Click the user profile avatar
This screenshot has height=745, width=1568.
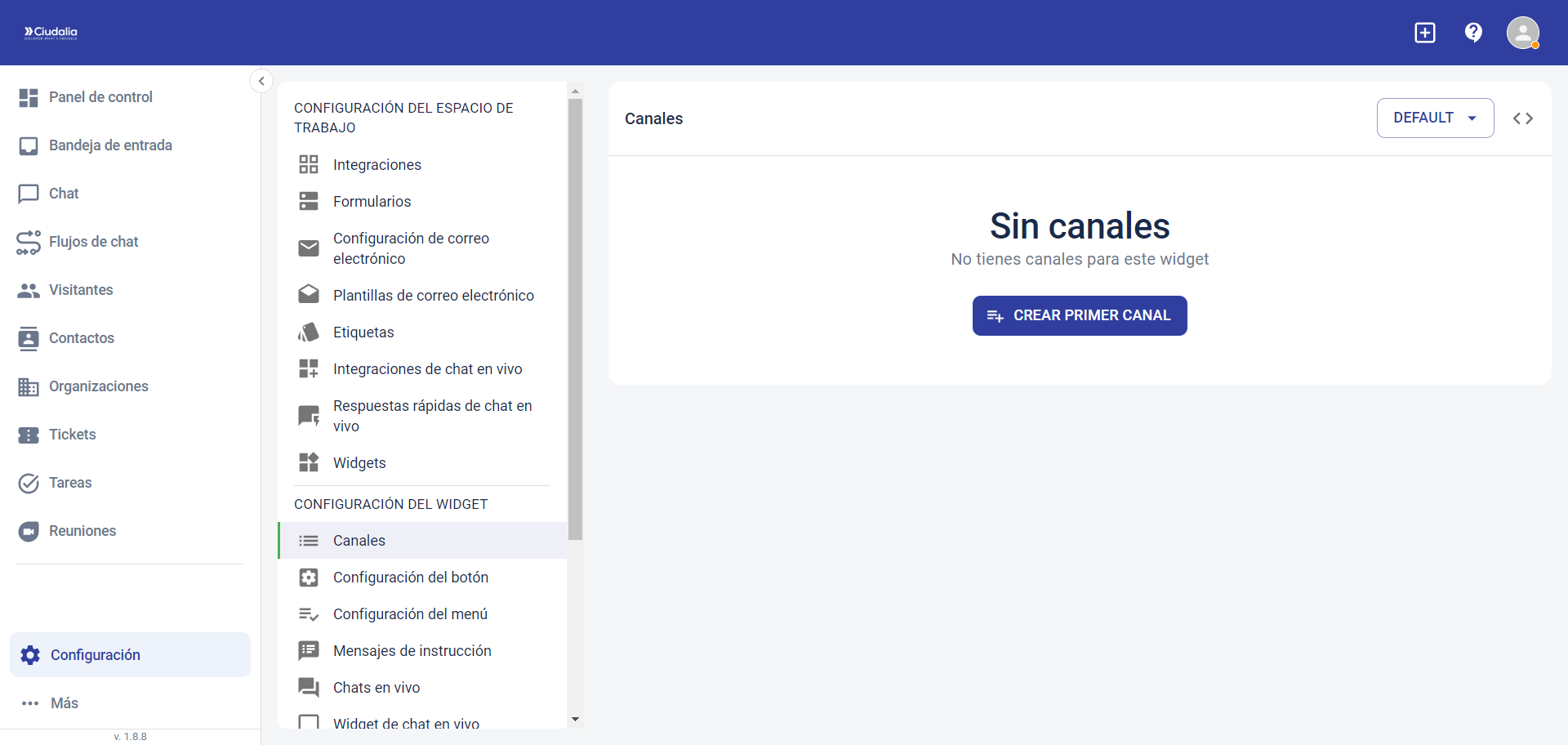pyautogui.click(x=1523, y=33)
